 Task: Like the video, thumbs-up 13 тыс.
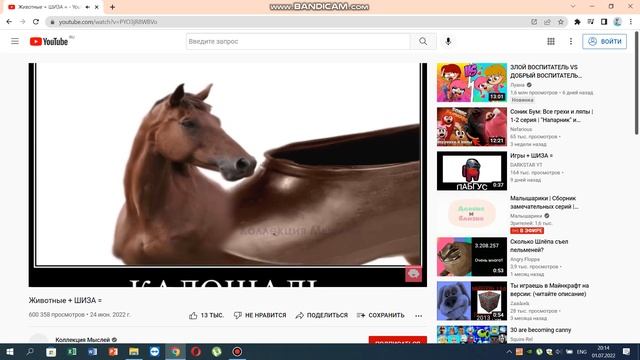coord(207,315)
